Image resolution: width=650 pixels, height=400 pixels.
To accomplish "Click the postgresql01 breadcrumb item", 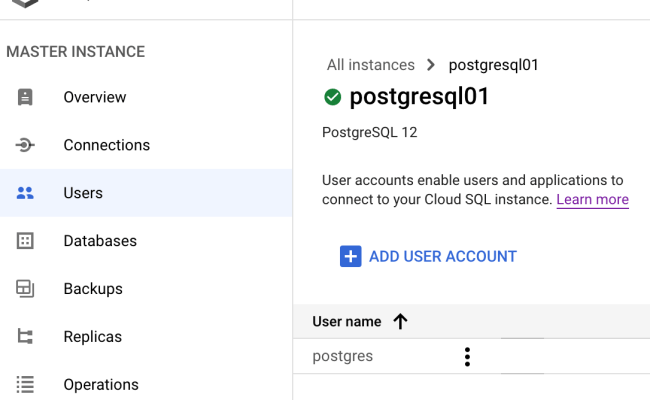I will coord(493,65).
